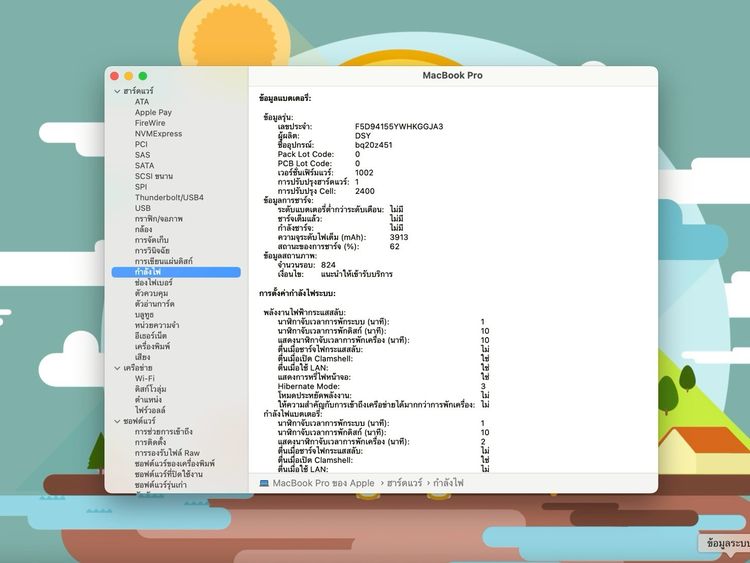Click the yellow minimize window button
This screenshot has width=750, height=563.
pyautogui.click(x=128, y=76)
